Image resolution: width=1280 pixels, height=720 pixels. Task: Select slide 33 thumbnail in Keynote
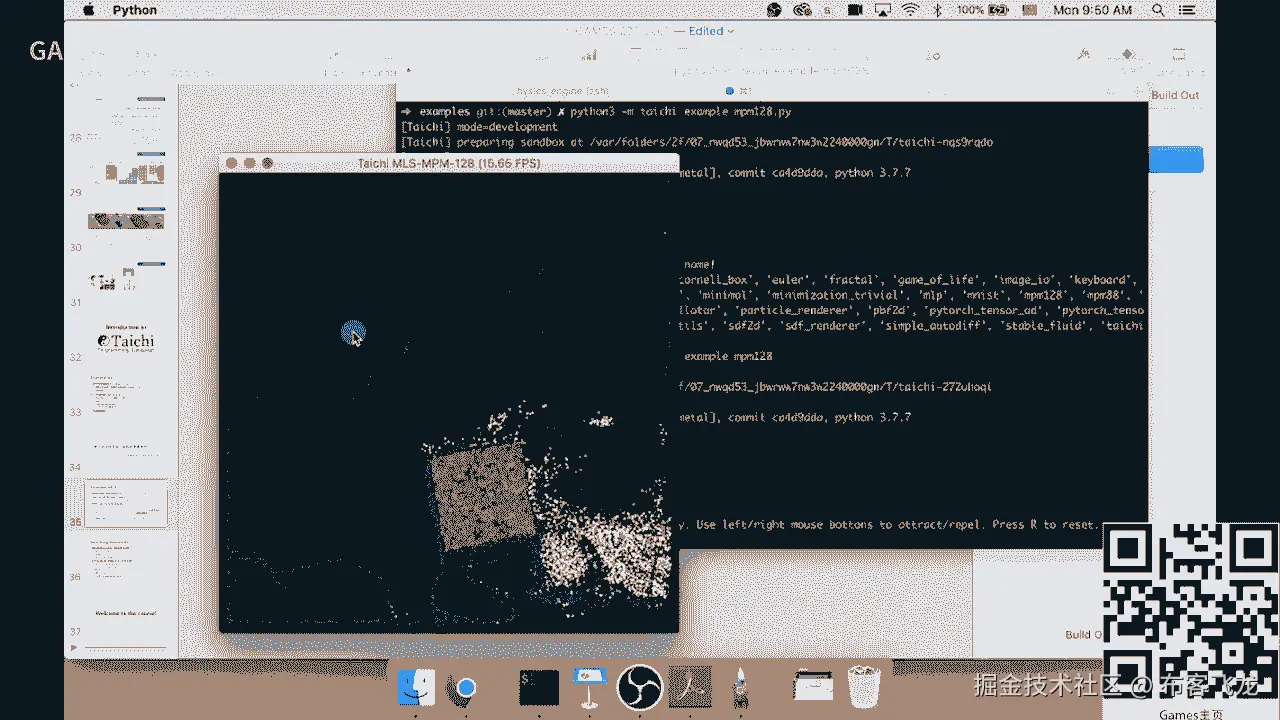[x=126, y=392]
